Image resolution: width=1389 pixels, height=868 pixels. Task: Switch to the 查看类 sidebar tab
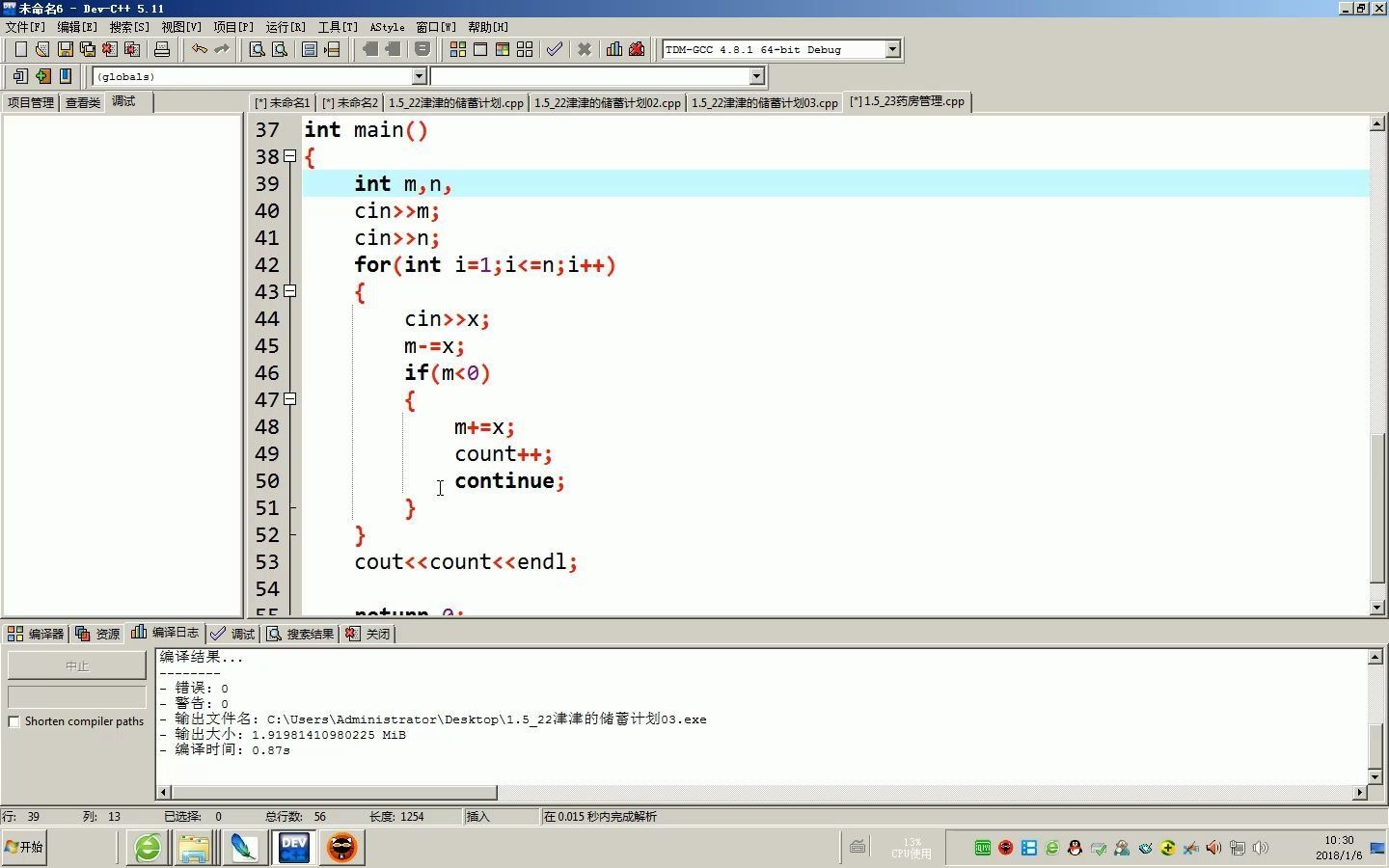click(x=83, y=102)
